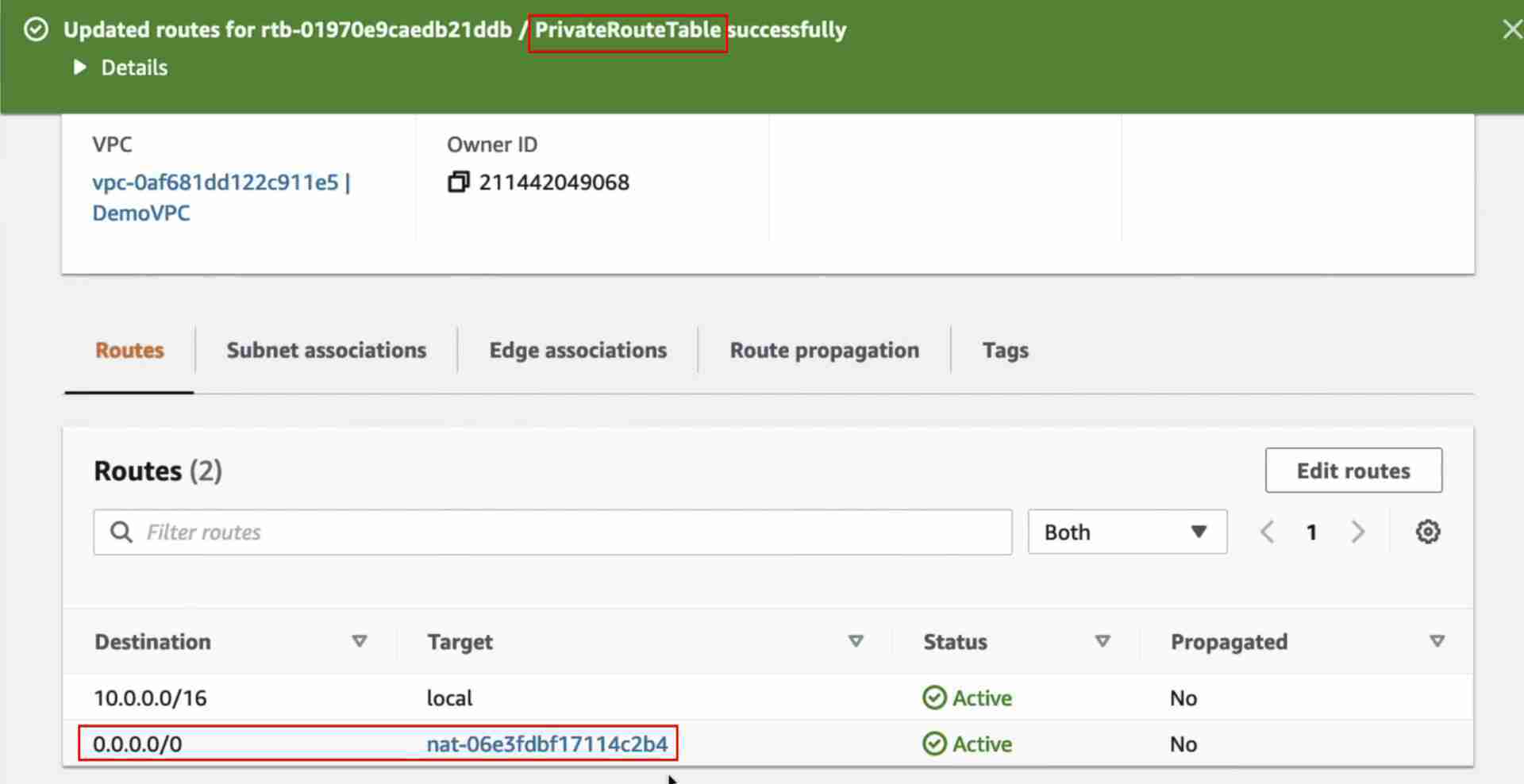1524x784 pixels.
Task: Click Propagated No in 0.0.0.0/0 row
Action: click(1183, 744)
